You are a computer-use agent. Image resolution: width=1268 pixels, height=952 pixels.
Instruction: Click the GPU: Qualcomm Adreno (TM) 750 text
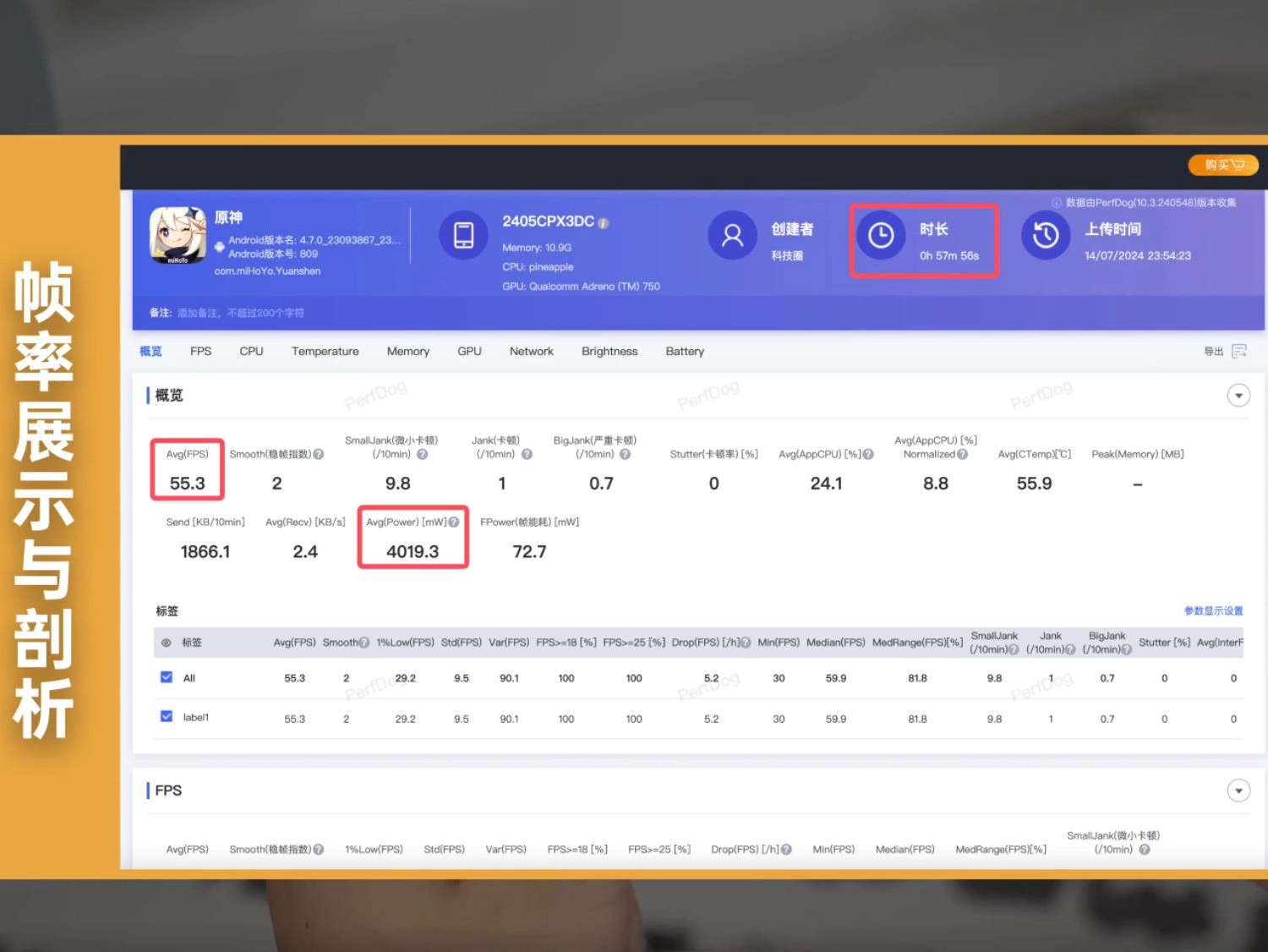tap(581, 287)
